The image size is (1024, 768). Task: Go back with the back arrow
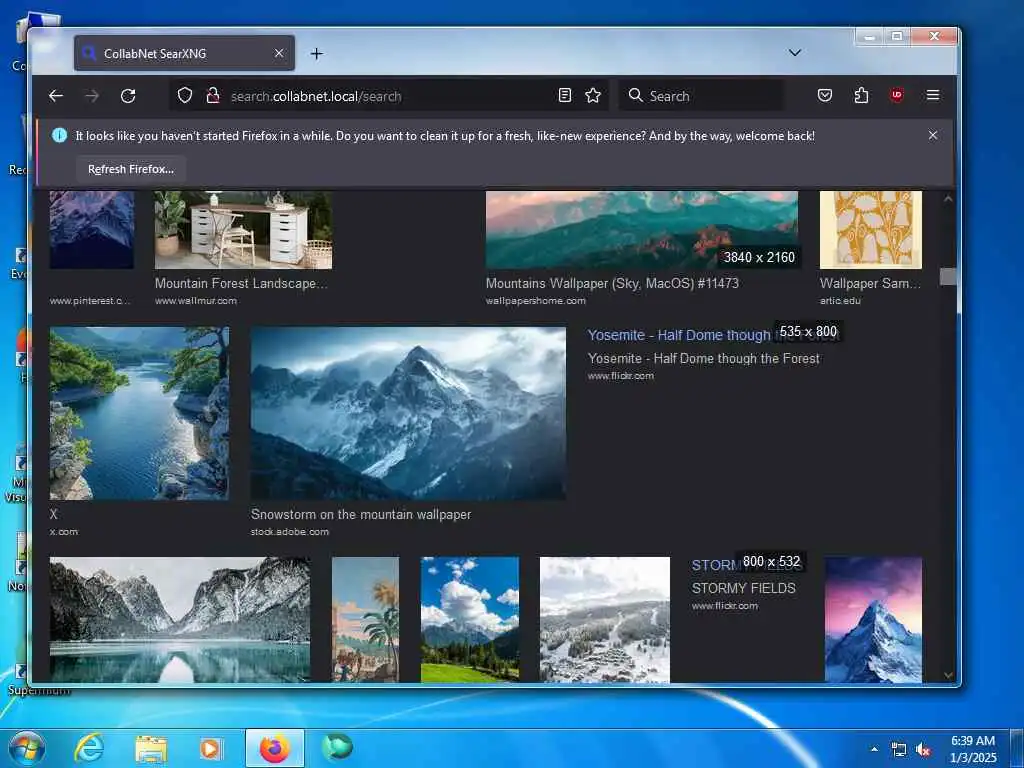click(x=56, y=96)
